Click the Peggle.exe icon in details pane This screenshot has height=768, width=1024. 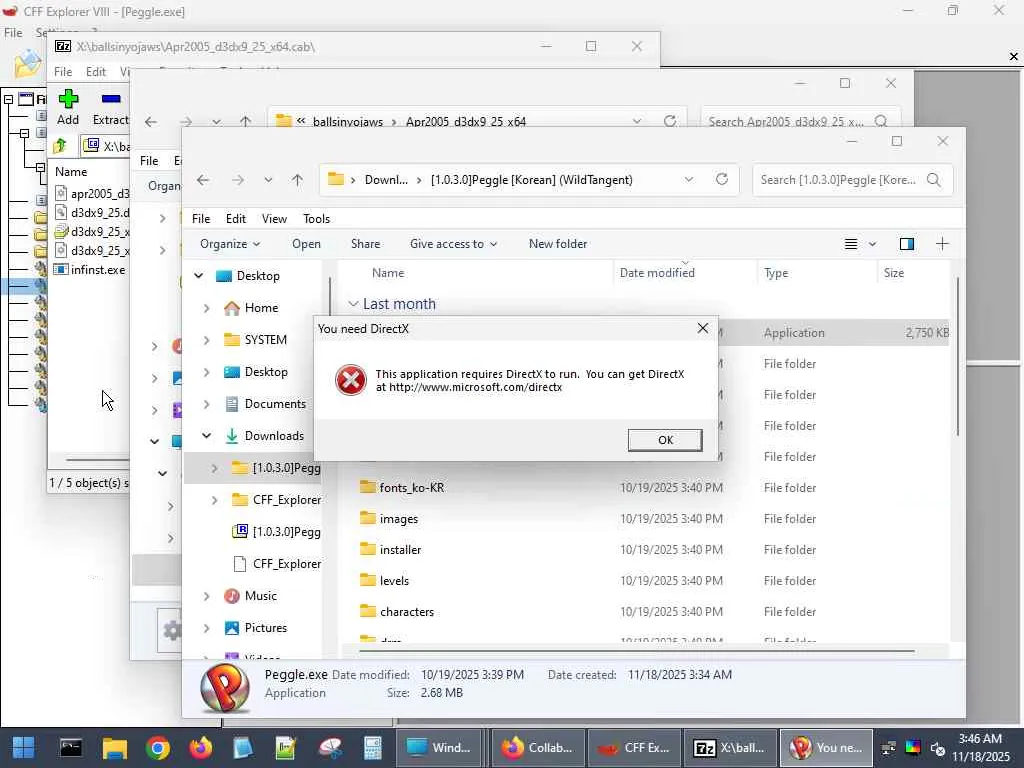click(x=225, y=688)
